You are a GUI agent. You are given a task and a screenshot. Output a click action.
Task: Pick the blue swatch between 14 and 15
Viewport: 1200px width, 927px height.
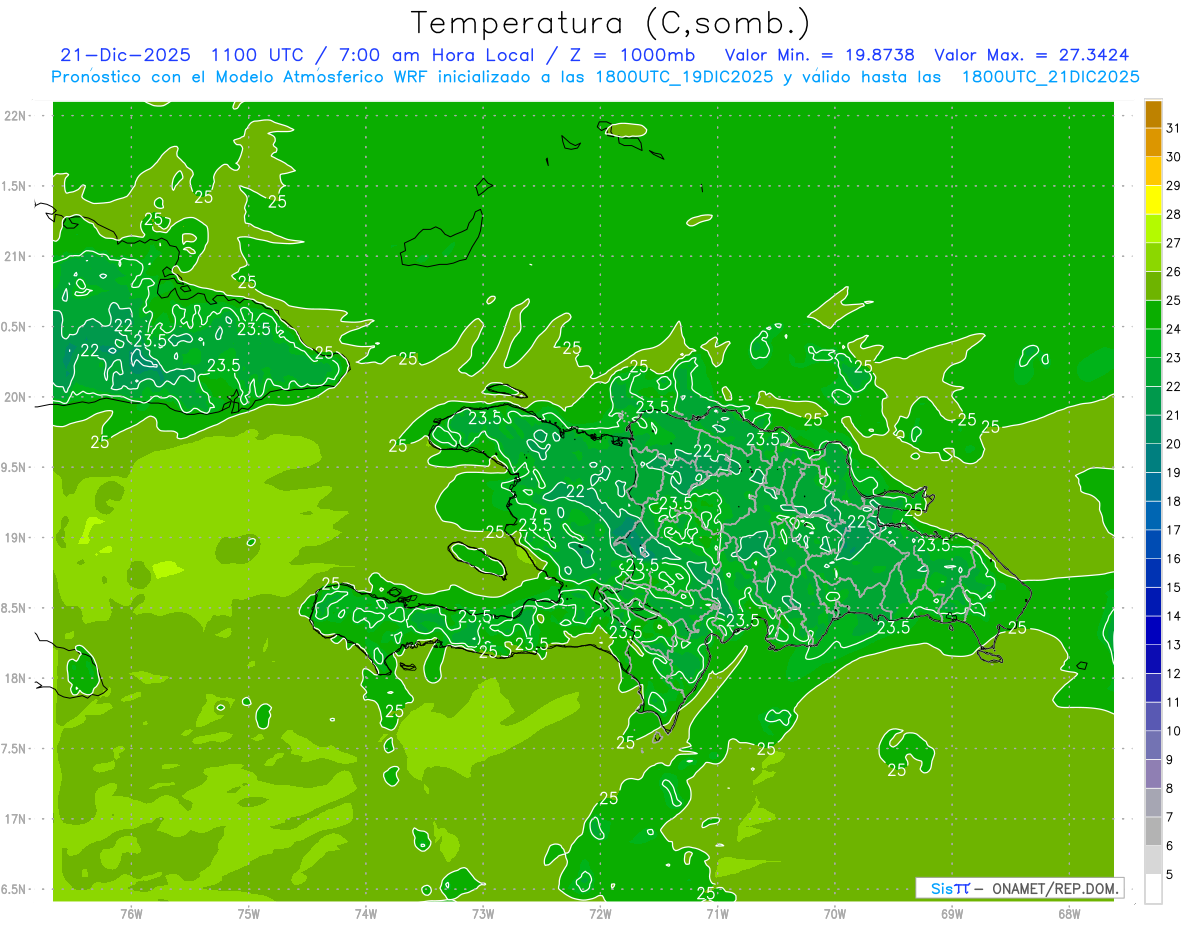[x=1153, y=602]
